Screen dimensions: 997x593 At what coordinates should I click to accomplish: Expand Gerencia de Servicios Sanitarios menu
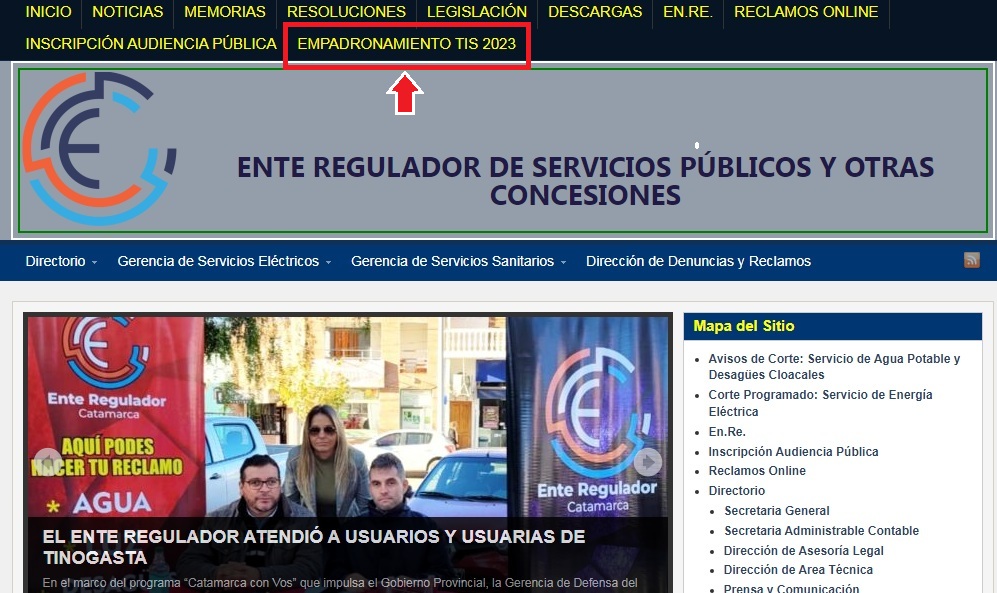tap(458, 261)
